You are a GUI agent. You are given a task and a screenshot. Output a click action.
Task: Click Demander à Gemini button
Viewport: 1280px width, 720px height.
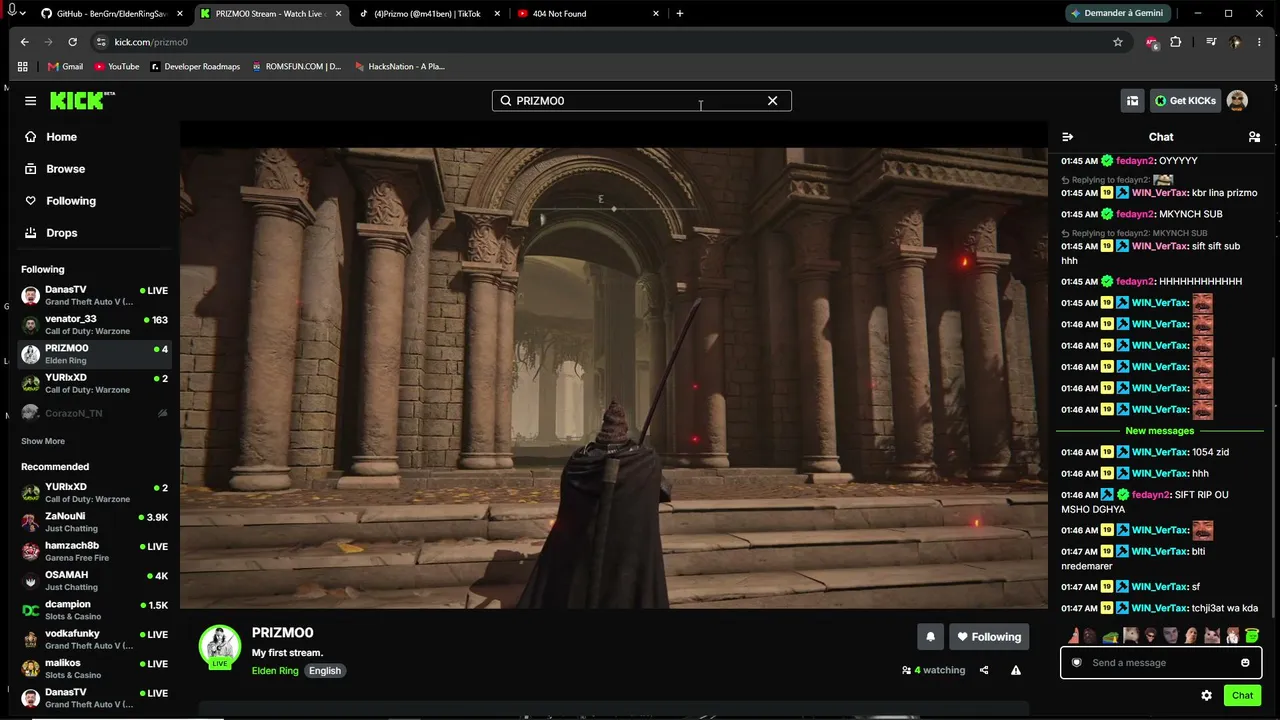click(x=1116, y=14)
